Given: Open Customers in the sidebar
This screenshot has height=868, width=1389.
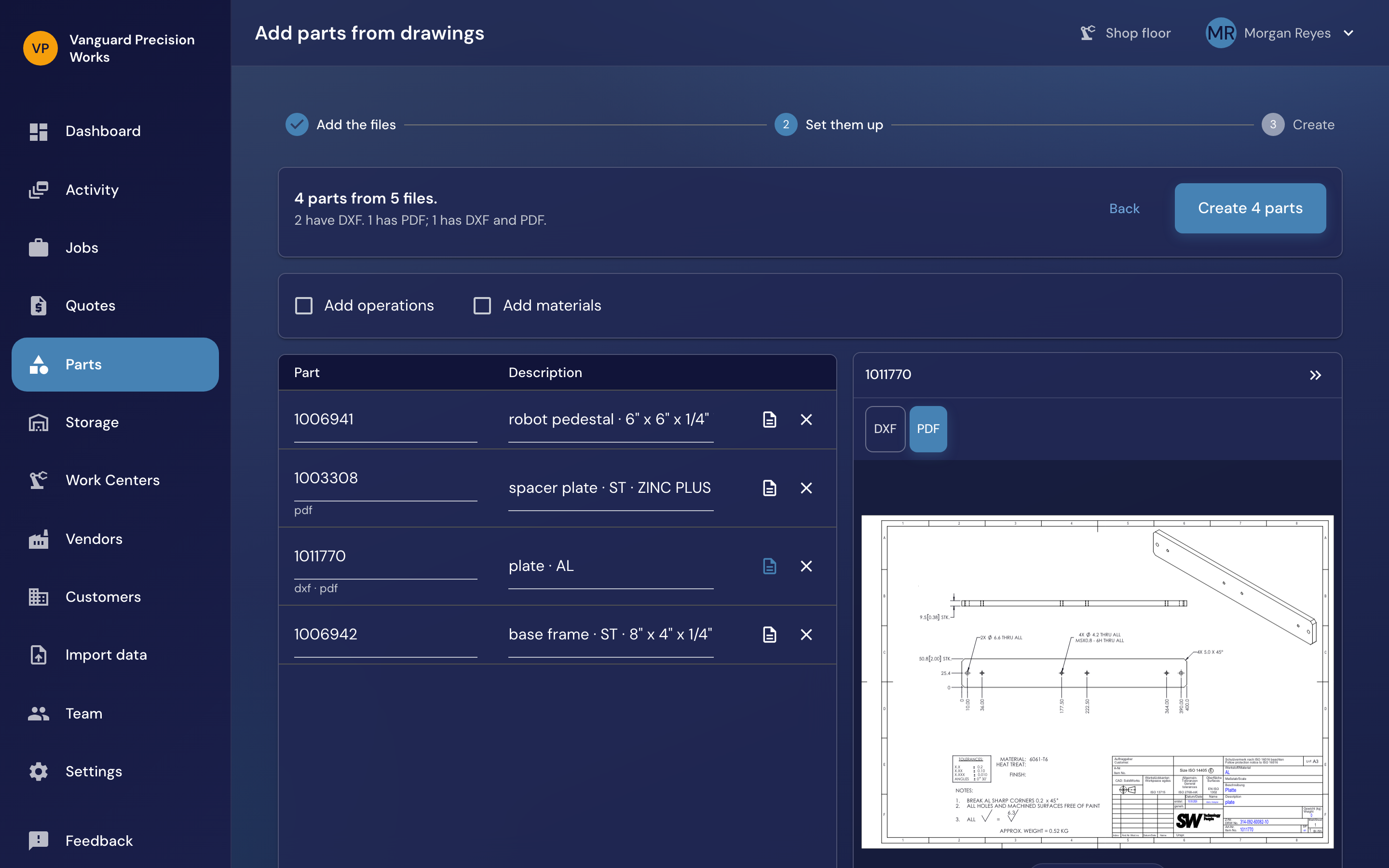Looking at the screenshot, I should click(x=115, y=597).
